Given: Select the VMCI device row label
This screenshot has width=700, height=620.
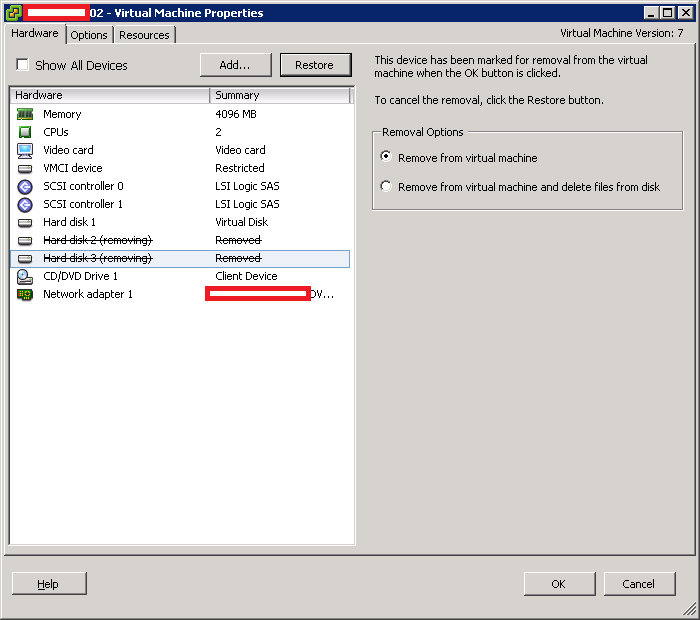Looking at the screenshot, I should point(73,168).
